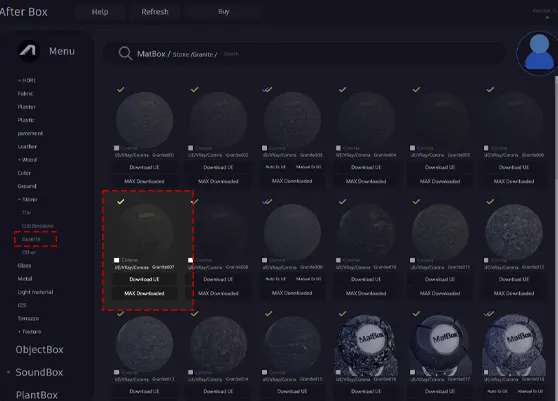Click the green checkmark above Granite001

[121, 89]
